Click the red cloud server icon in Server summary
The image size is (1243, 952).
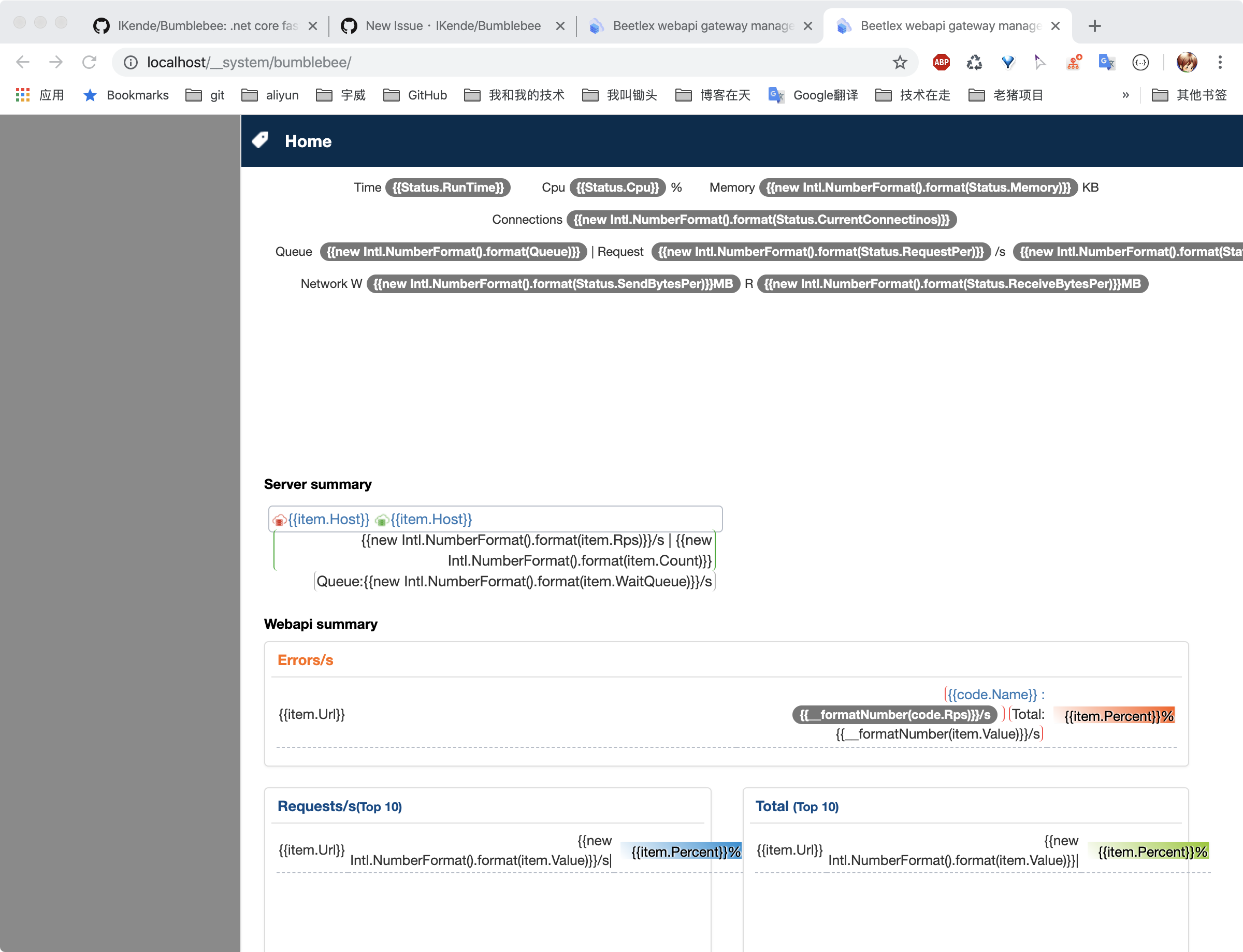tap(279, 519)
